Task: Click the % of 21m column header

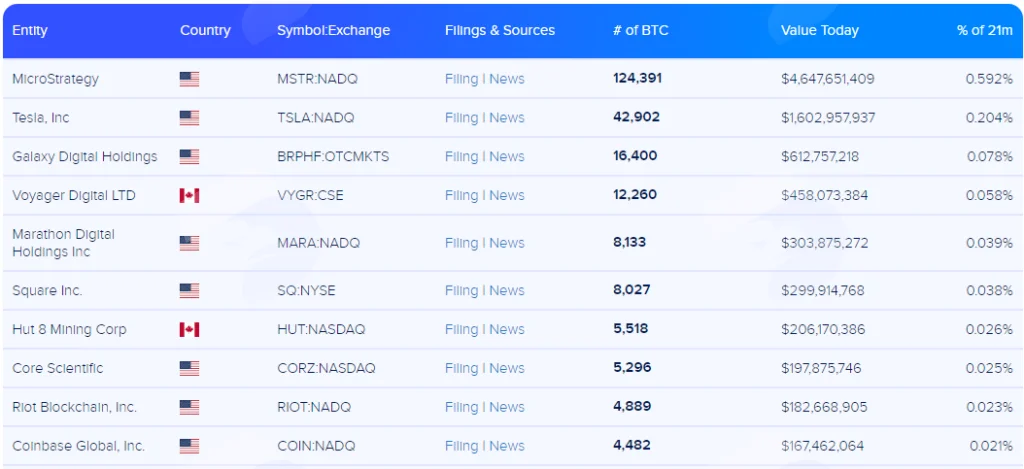Action: tap(985, 30)
